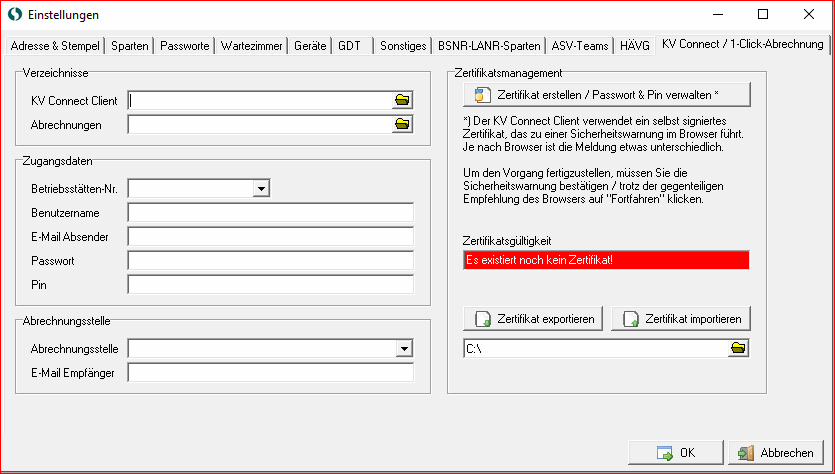Focus the Benutzername input field
This screenshot has height=474, width=835.
pyautogui.click(x=270, y=212)
